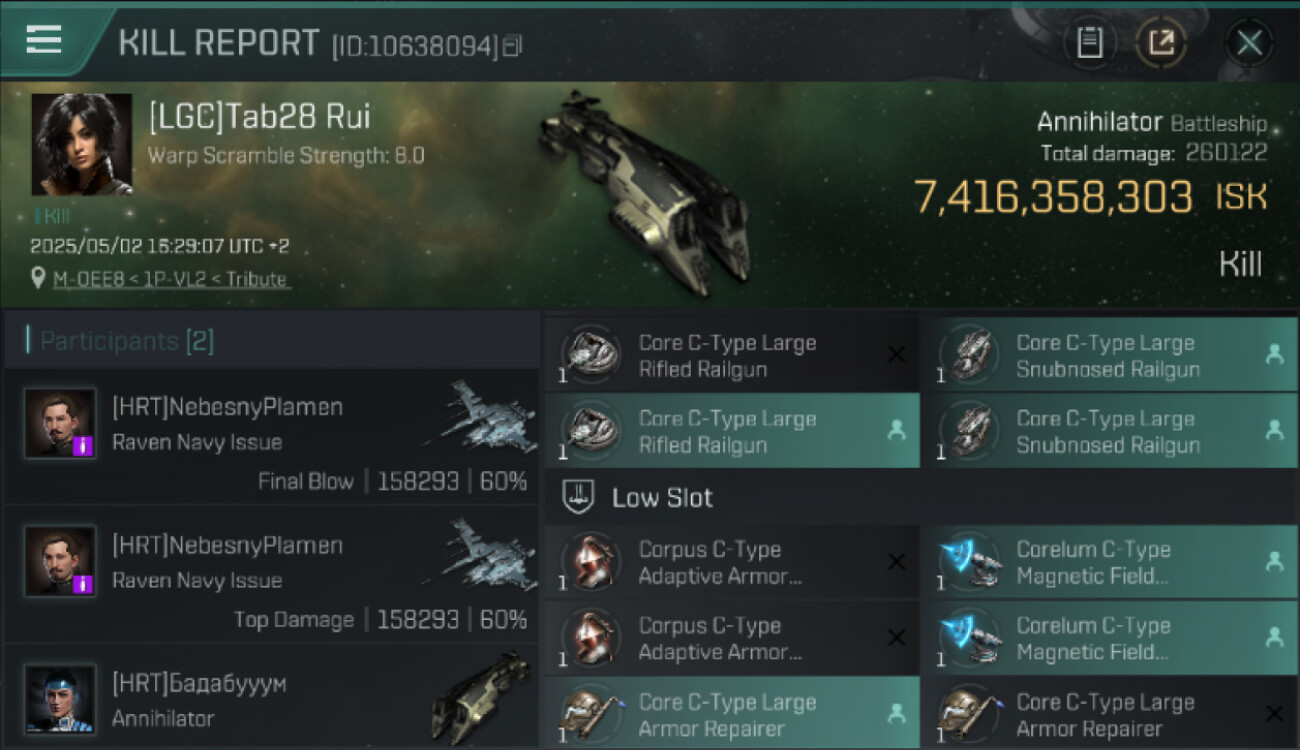Image resolution: width=1300 pixels, height=750 pixels.
Task: View Tab28 Rui's character portrait
Action: pos(82,144)
